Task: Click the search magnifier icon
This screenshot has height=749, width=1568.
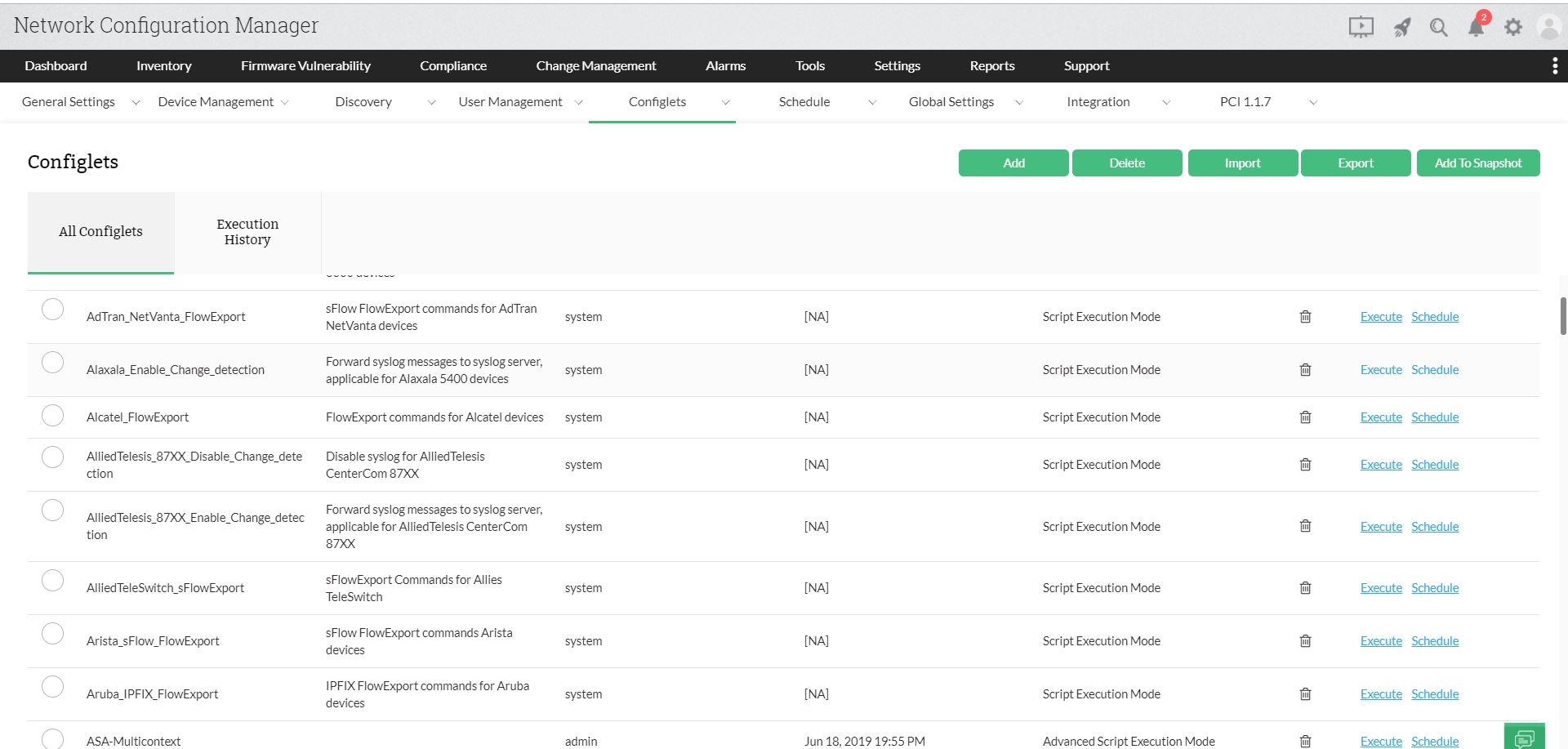Action: (1439, 26)
